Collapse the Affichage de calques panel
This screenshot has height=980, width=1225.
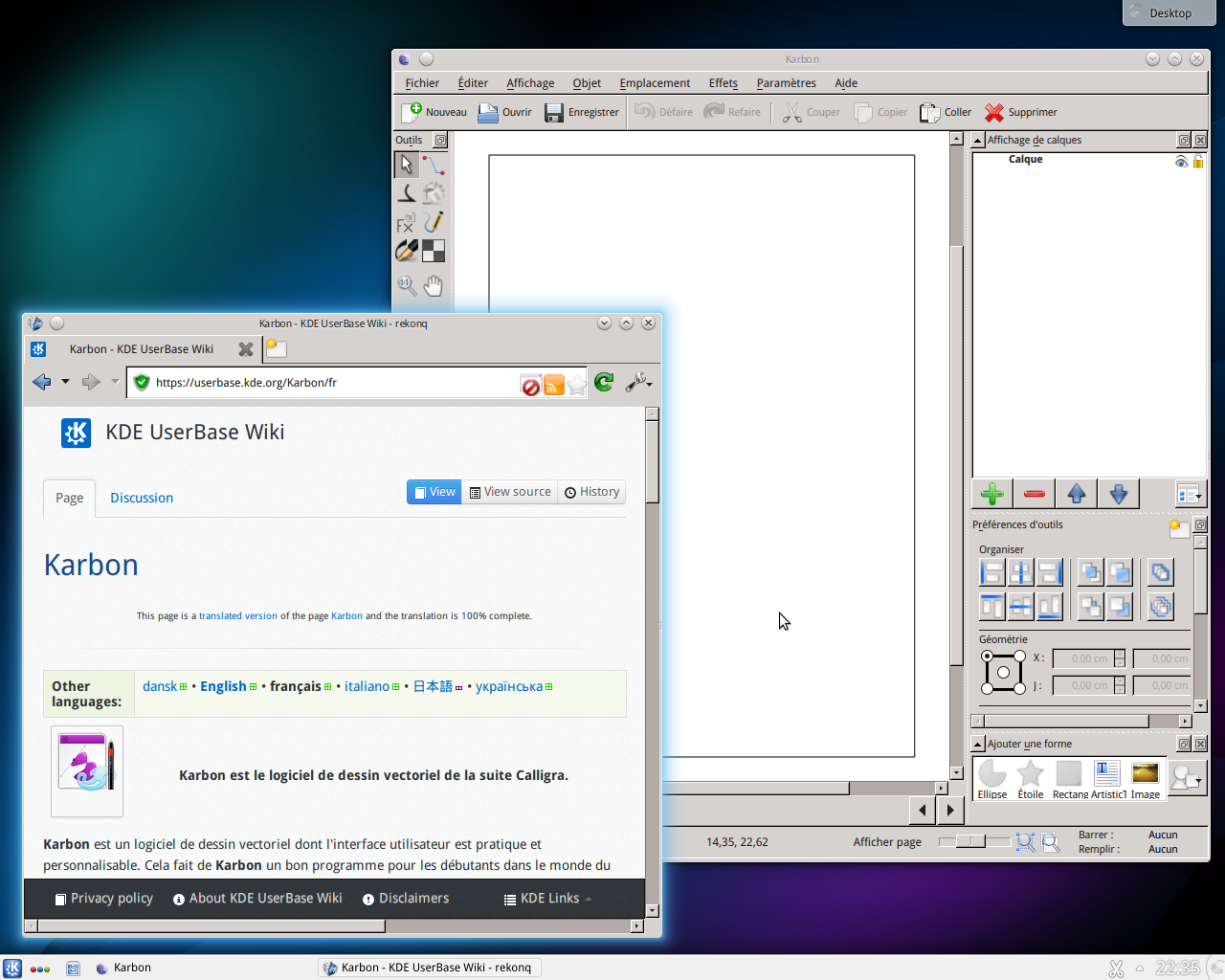pyautogui.click(x=978, y=141)
